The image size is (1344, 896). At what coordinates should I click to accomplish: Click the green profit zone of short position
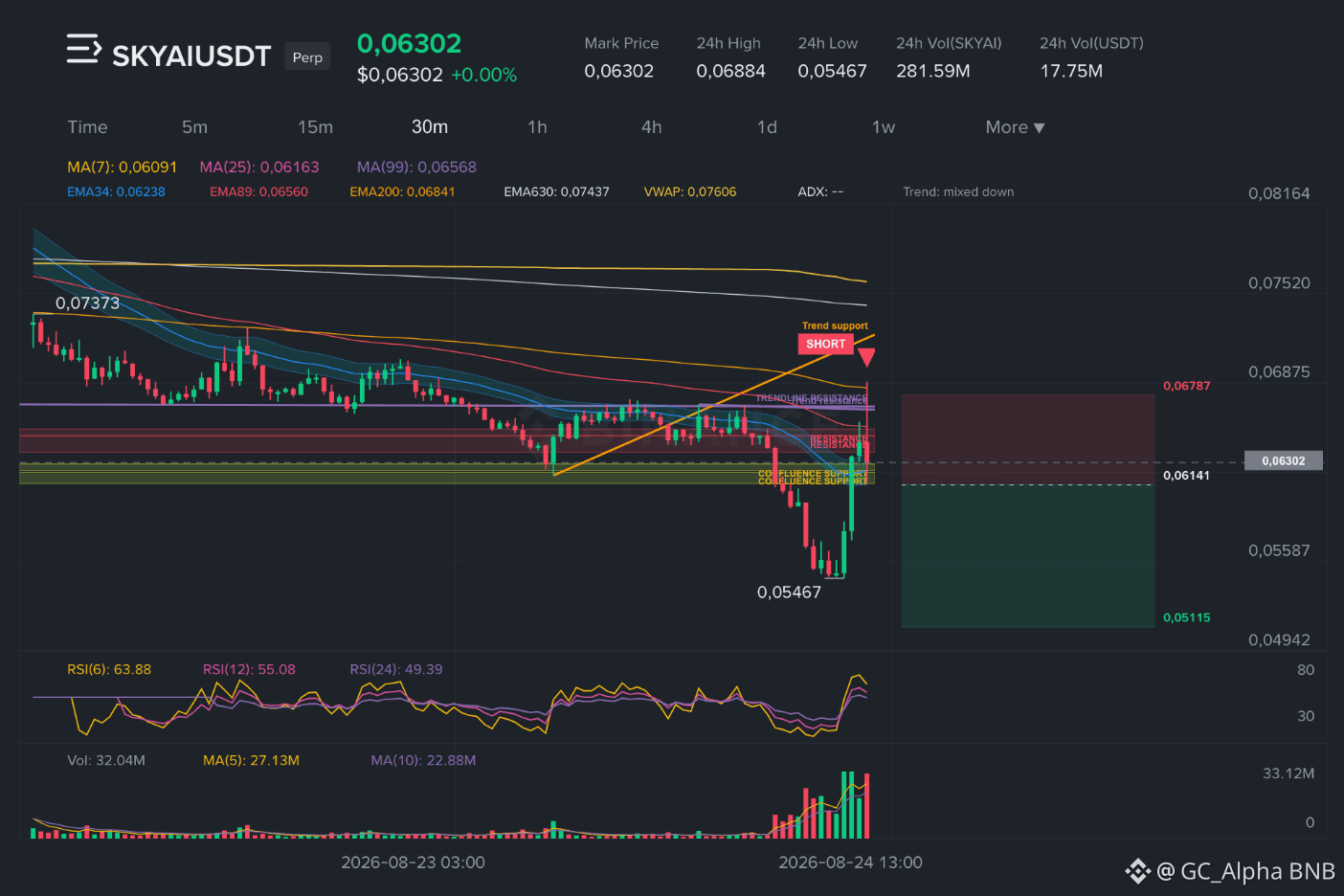coord(1028,556)
